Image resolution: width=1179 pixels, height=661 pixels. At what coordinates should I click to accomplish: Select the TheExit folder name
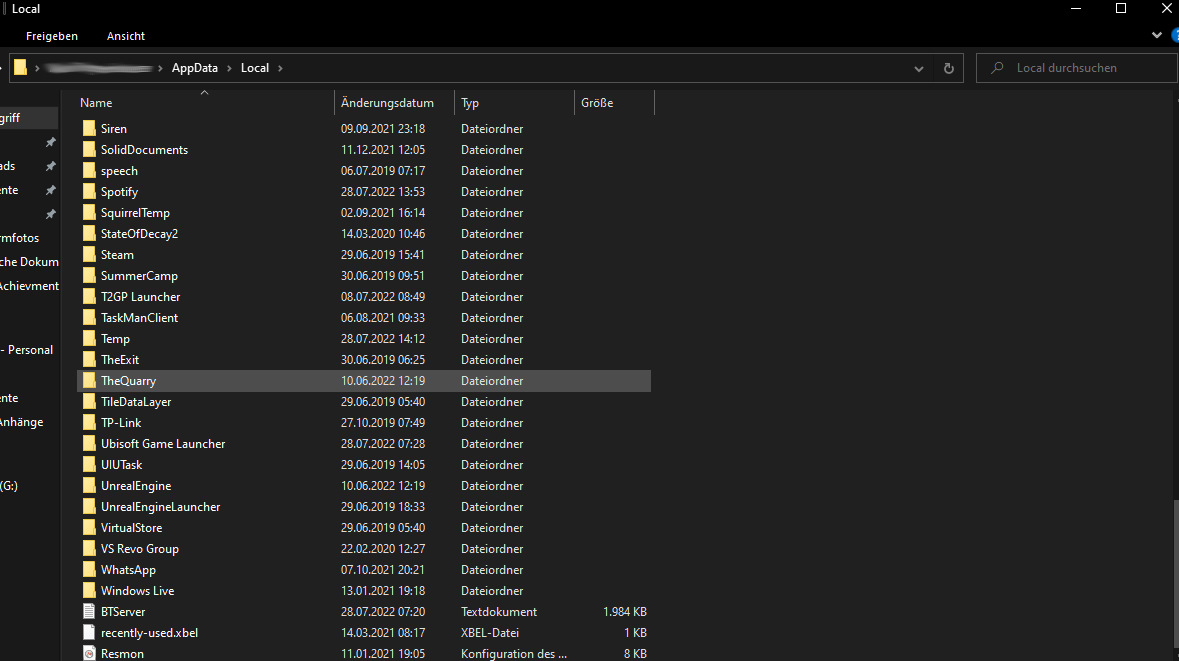(x=120, y=359)
